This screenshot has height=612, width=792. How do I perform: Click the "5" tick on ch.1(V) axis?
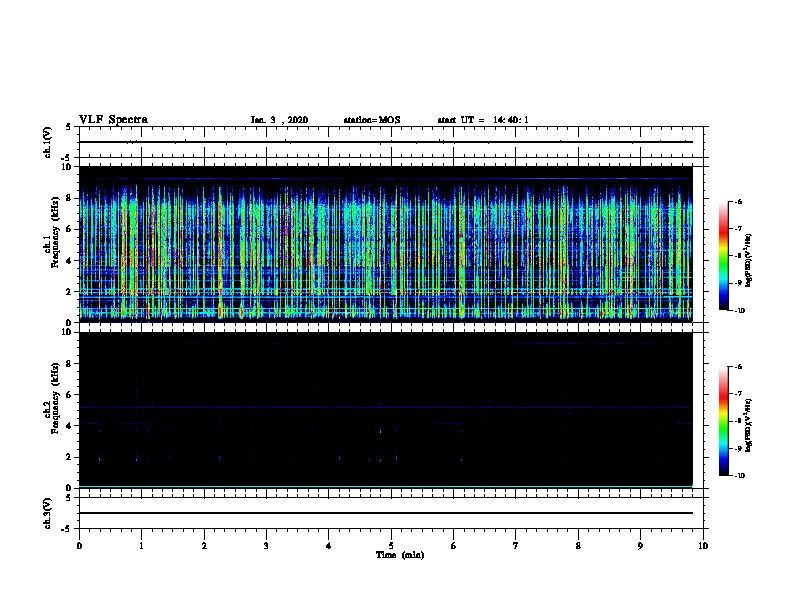tap(69, 127)
